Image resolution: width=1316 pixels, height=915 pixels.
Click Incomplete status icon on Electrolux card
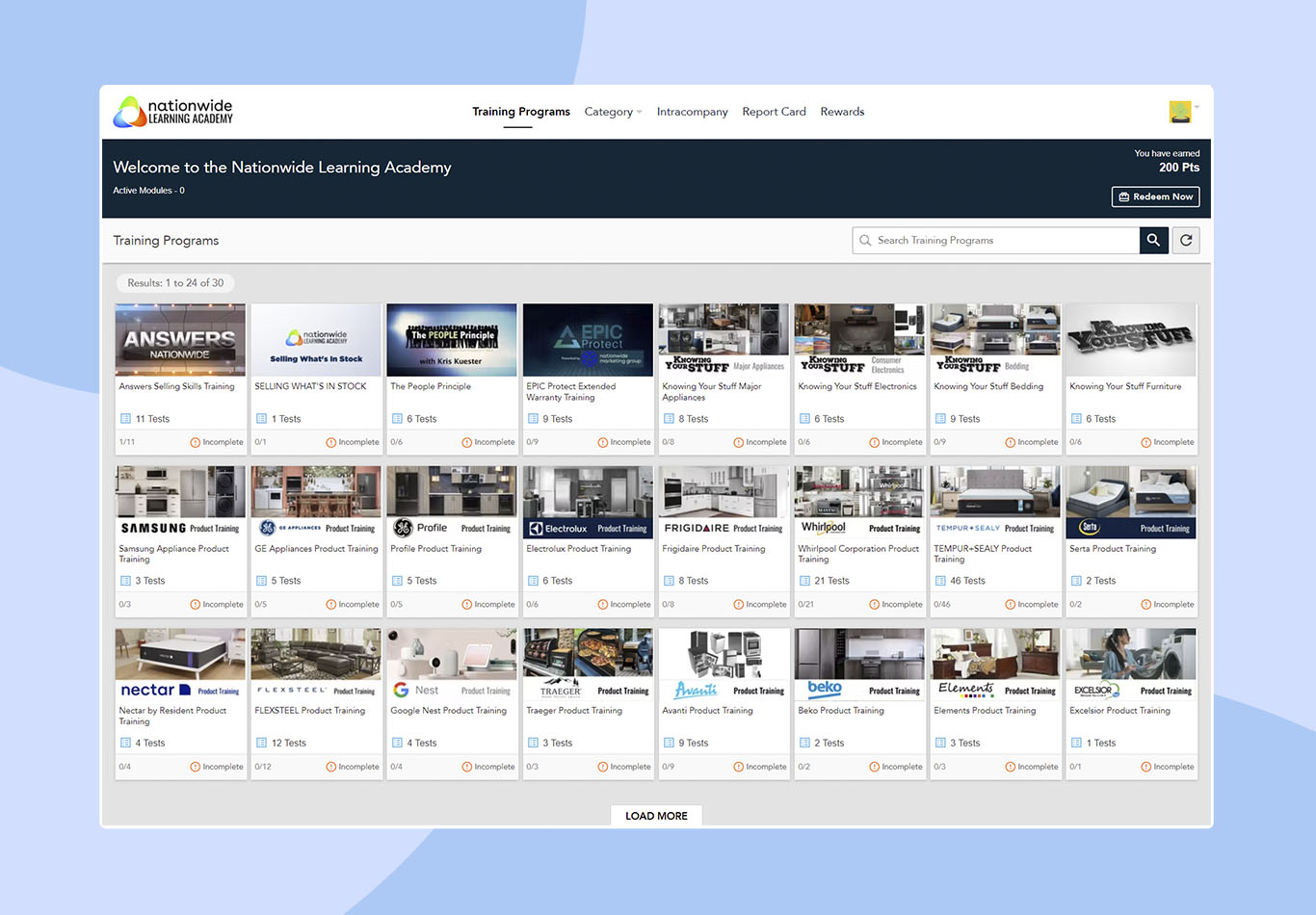[603, 605]
